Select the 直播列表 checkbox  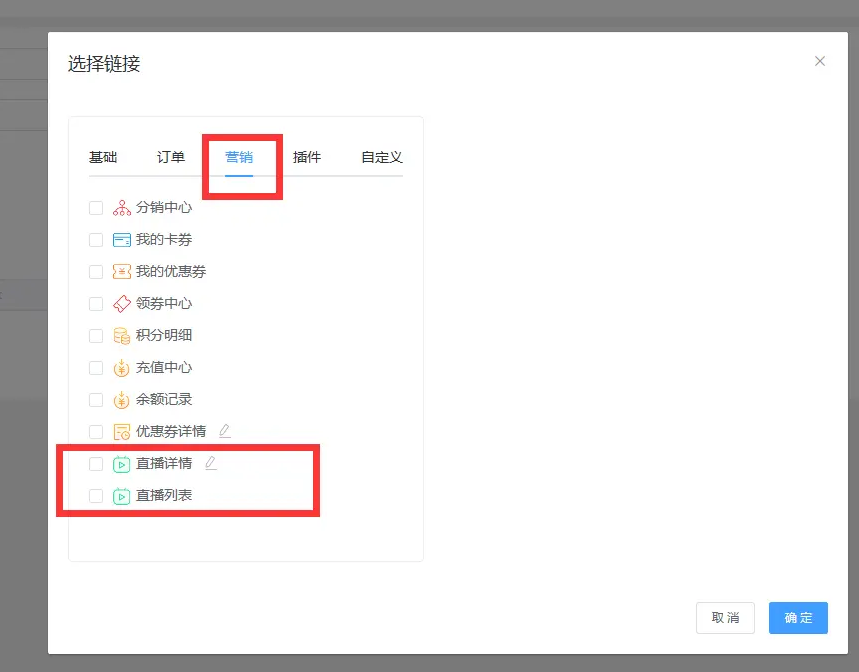pos(96,496)
